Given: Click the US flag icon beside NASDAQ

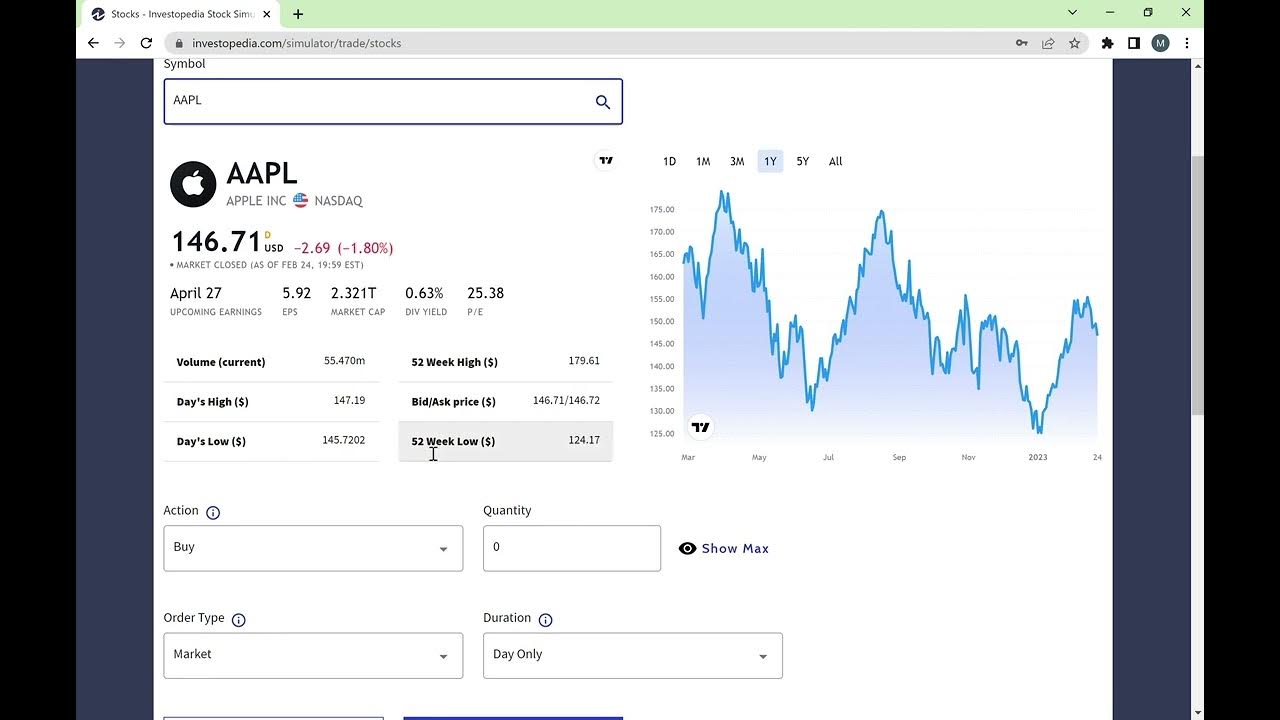Looking at the screenshot, I should 300,200.
